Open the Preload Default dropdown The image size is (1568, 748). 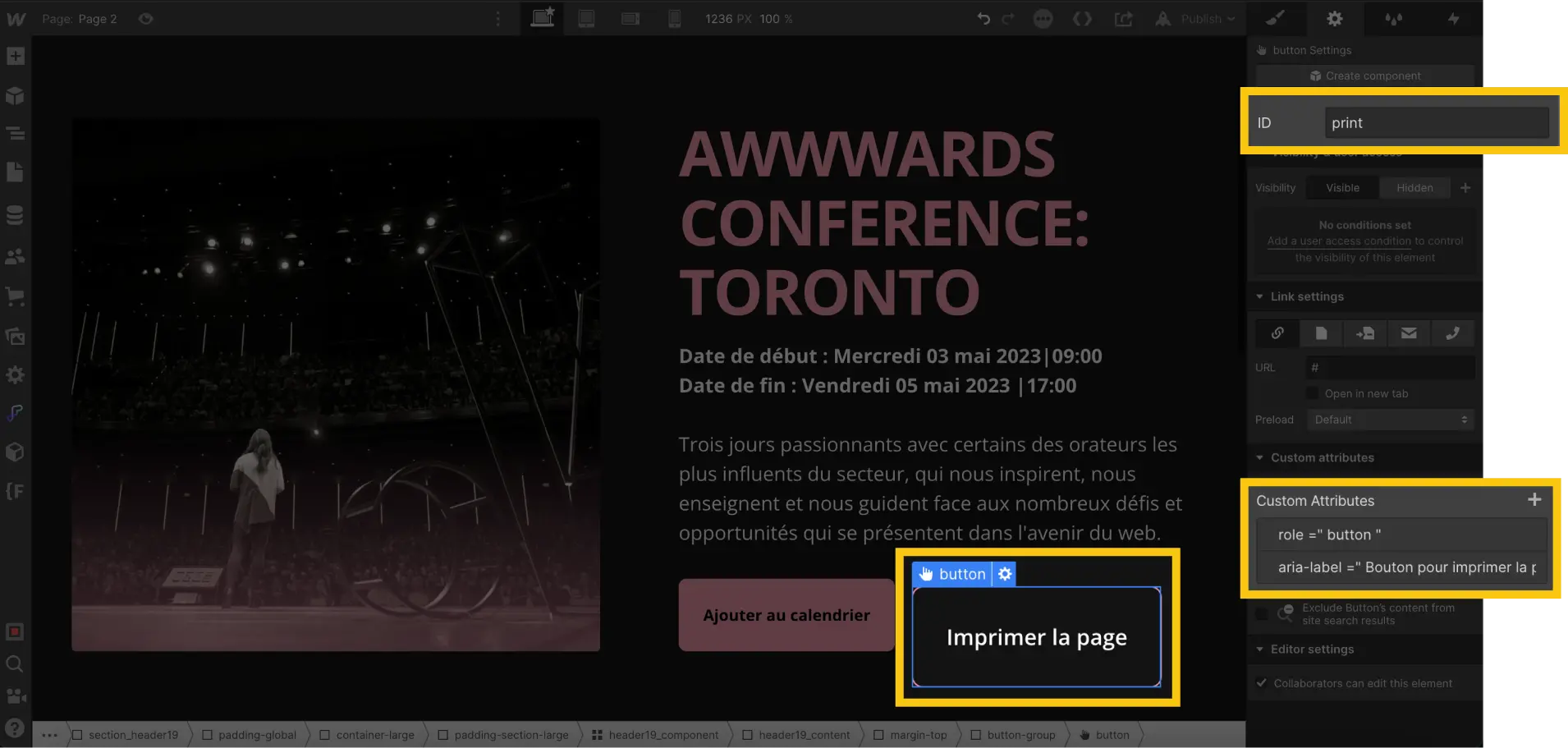(x=1390, y=420)
